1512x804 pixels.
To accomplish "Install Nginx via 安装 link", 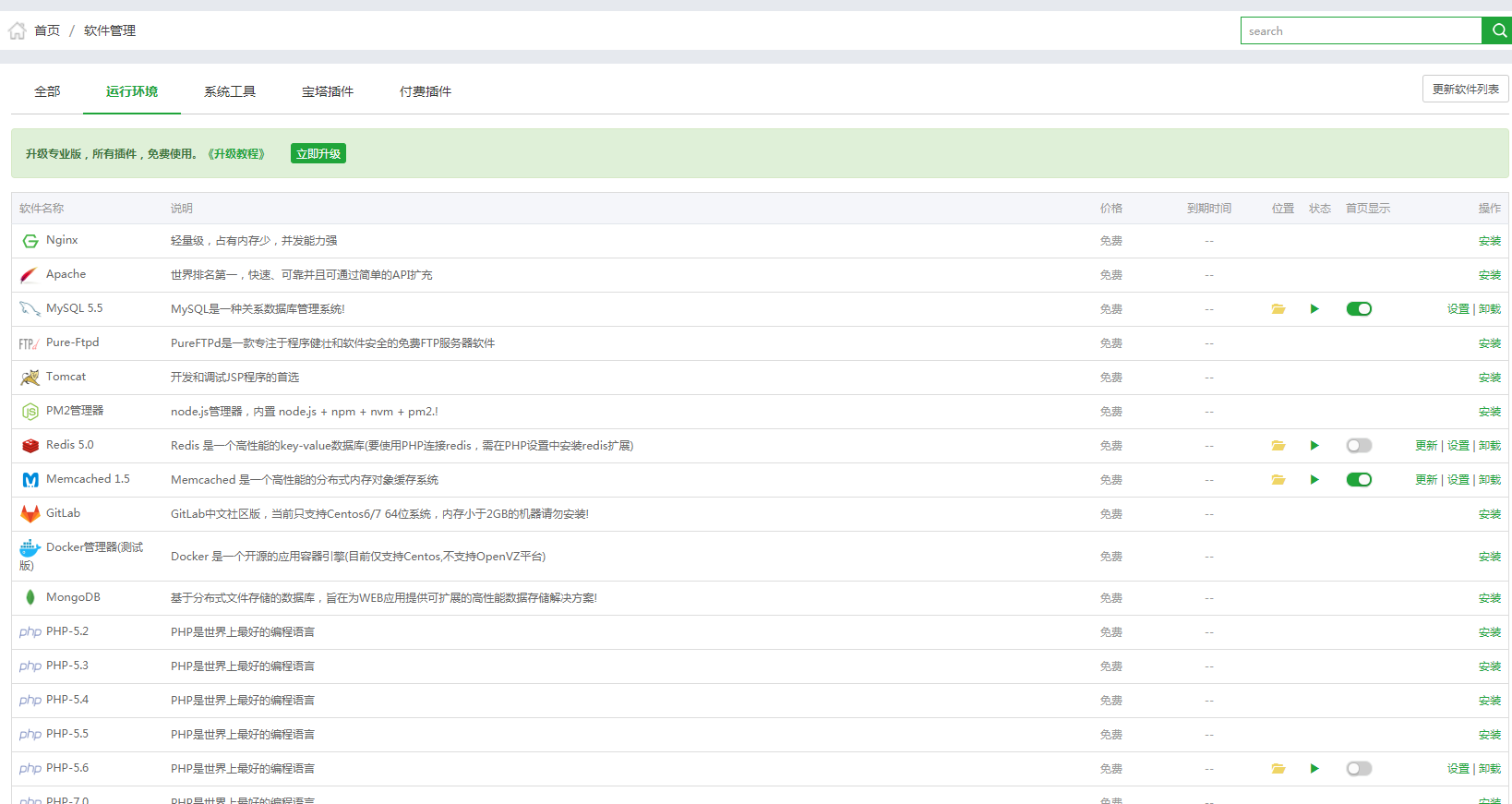I will 1490,241.
